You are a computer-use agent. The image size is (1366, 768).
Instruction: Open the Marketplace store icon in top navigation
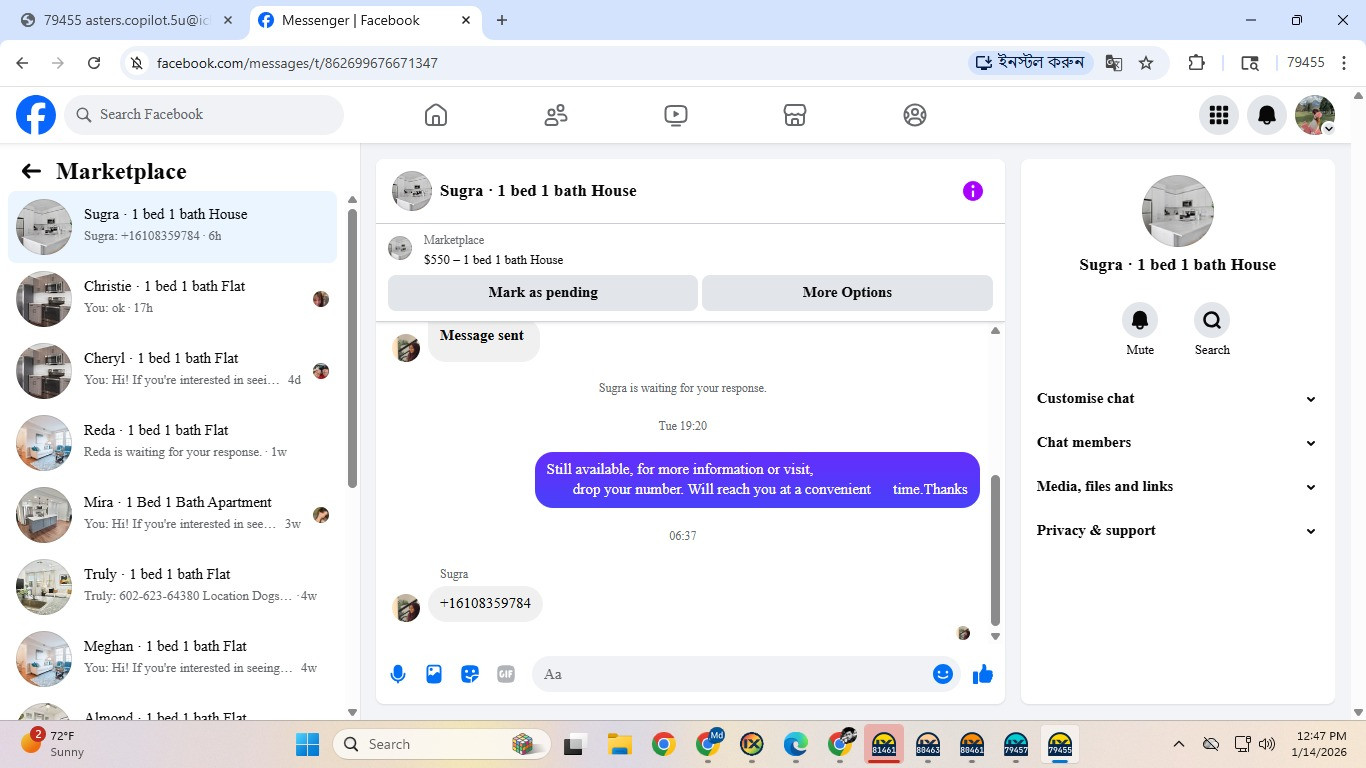pos(795,115)
